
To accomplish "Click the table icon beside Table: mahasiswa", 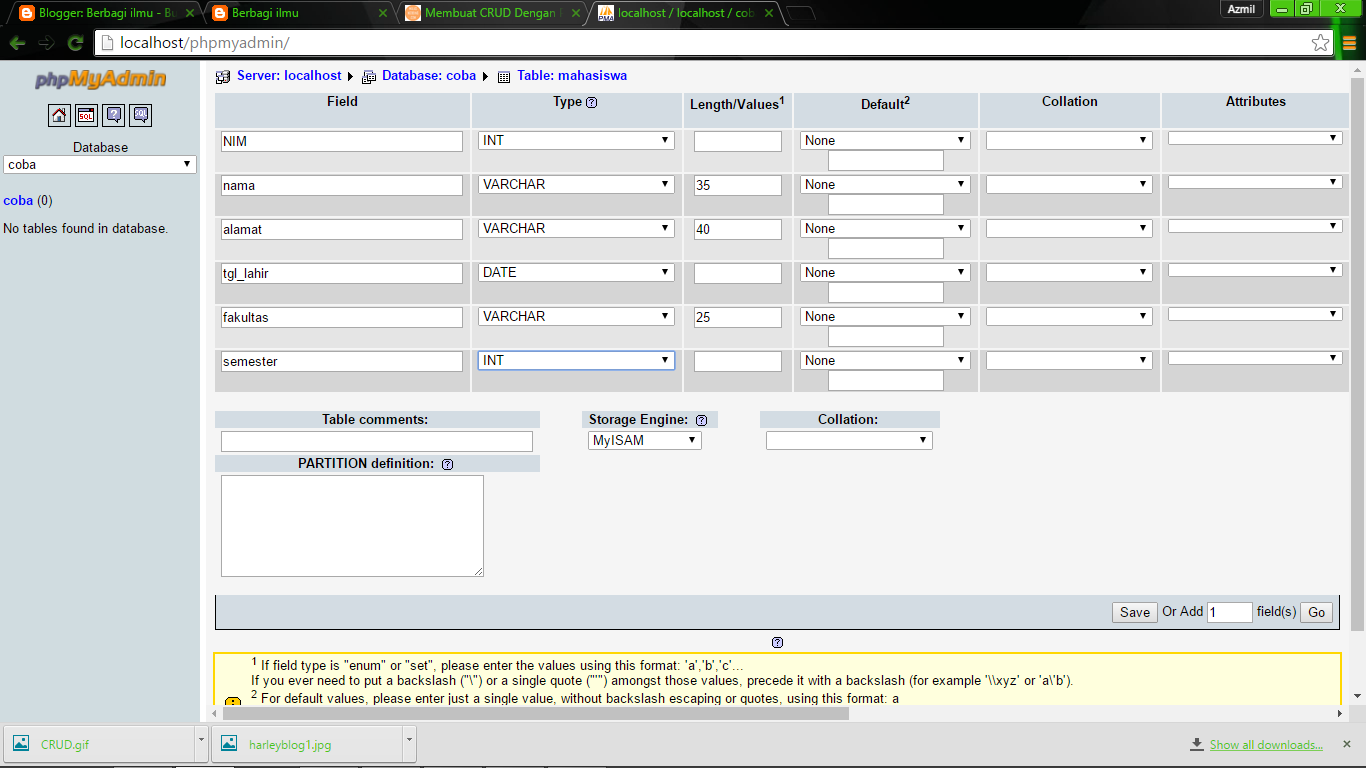I will 502,76.
